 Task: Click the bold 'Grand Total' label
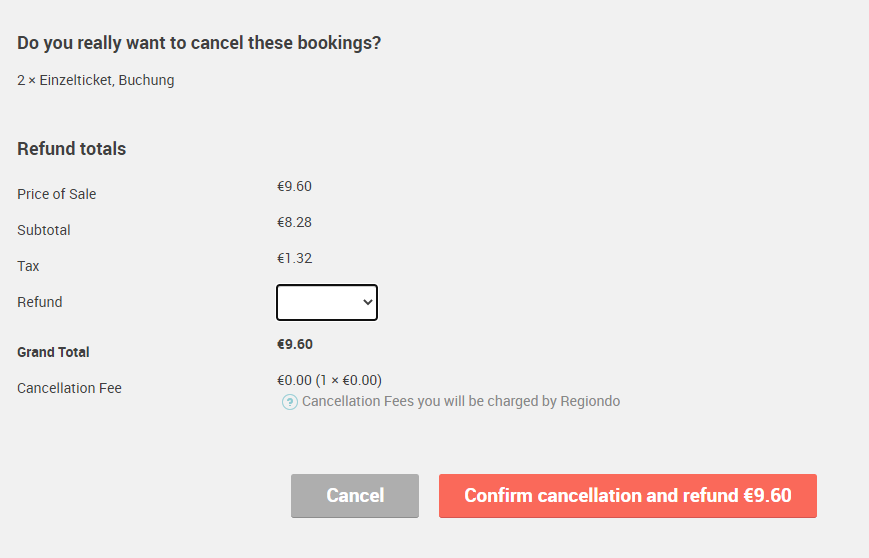pyautogui.click(x=53, y=352)
